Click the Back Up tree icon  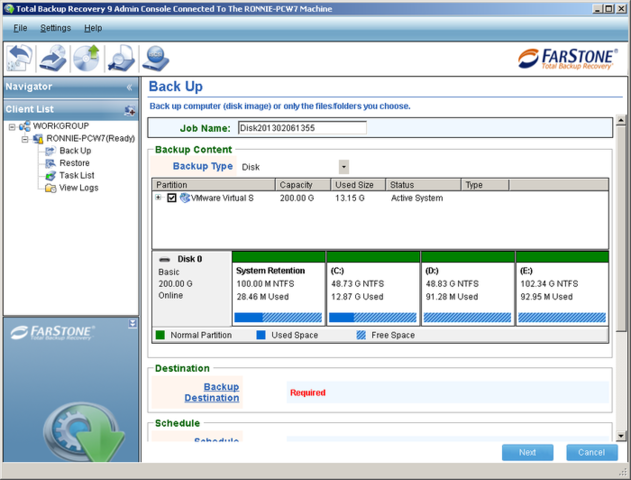(50, 151)
